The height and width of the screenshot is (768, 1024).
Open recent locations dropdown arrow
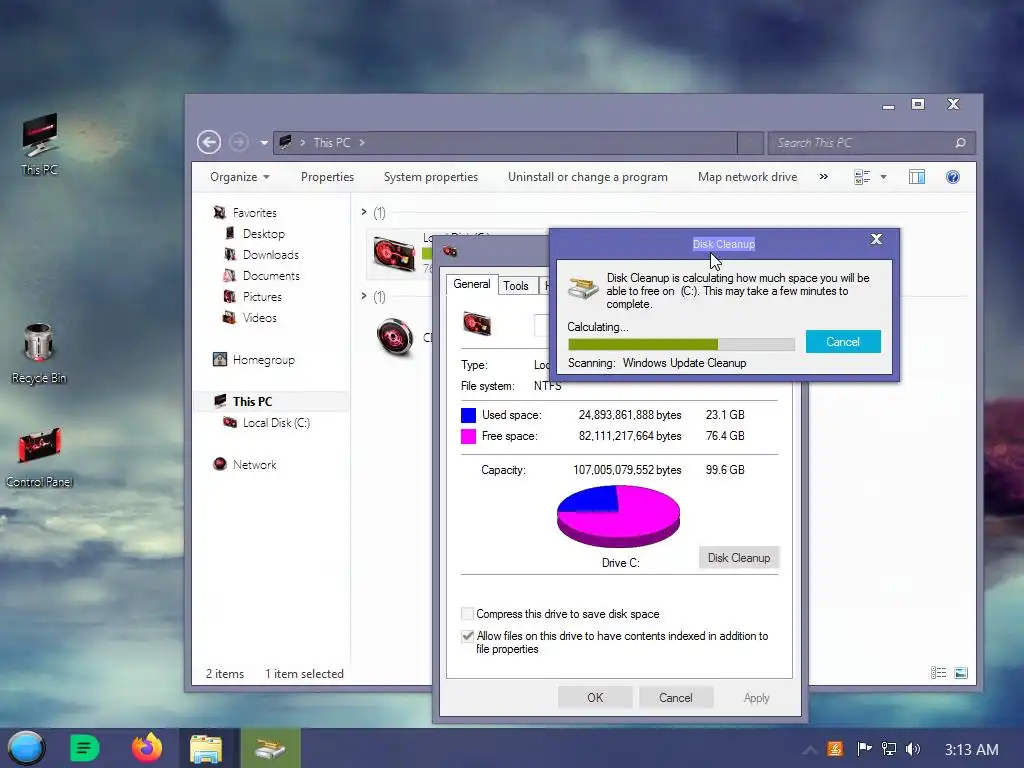pyautogui.click(x=264, y=143)
